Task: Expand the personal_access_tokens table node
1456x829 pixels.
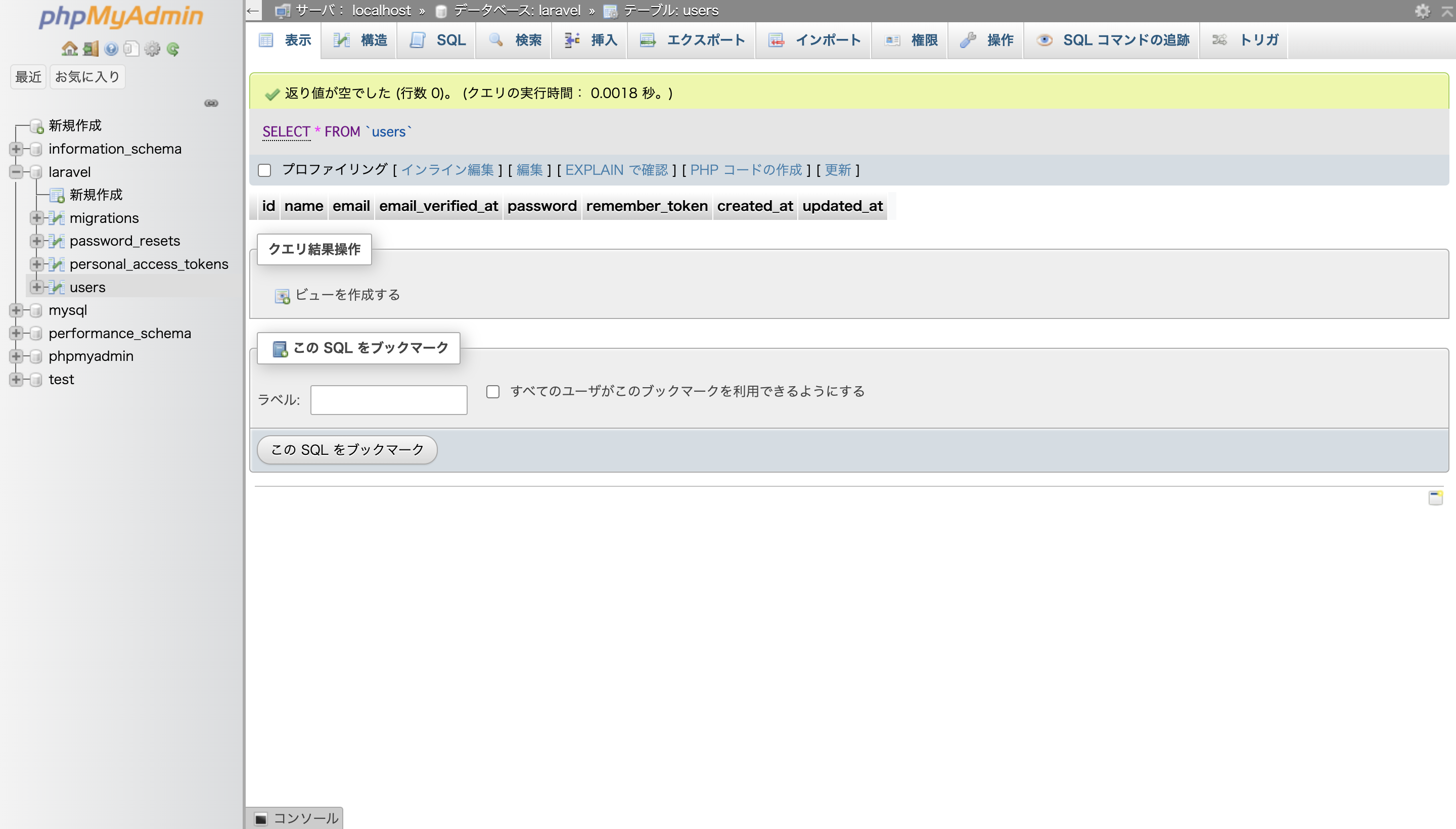Action: click(37, 264)
